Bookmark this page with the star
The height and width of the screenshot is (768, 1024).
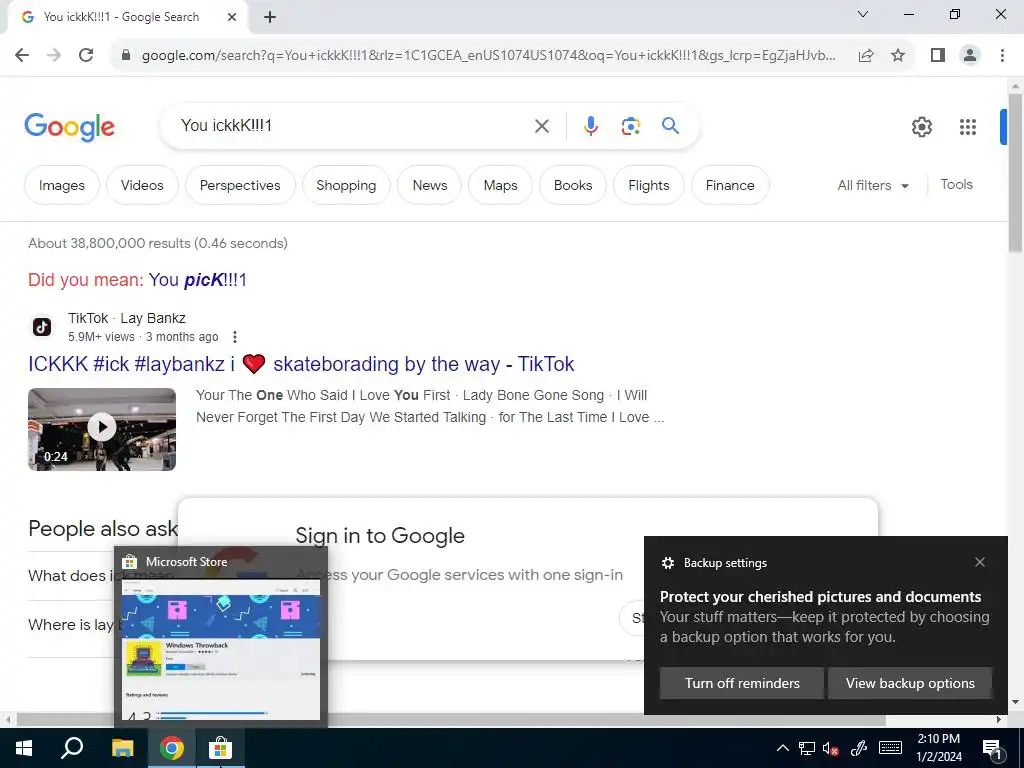898,56
